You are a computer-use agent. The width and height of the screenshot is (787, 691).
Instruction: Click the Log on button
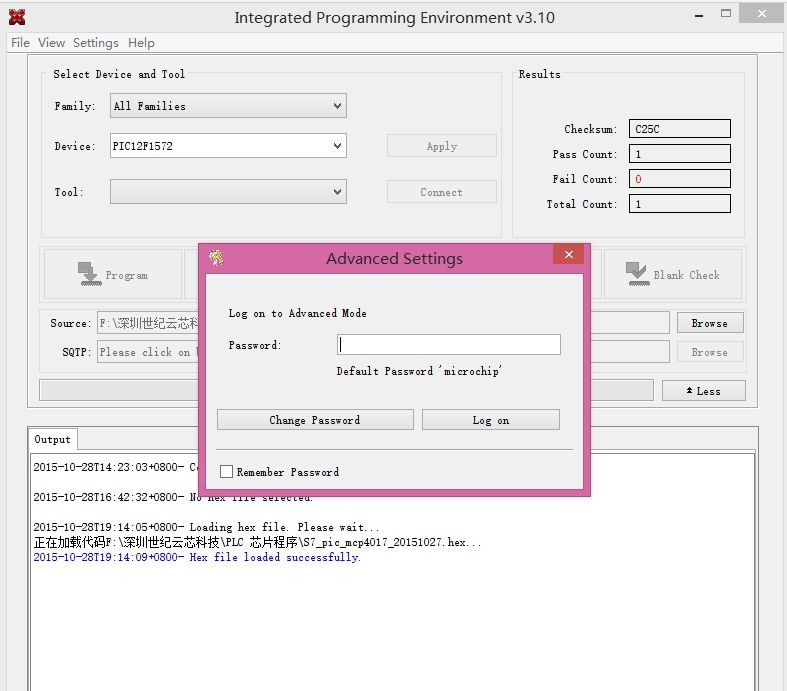click(x=491, y=420)
